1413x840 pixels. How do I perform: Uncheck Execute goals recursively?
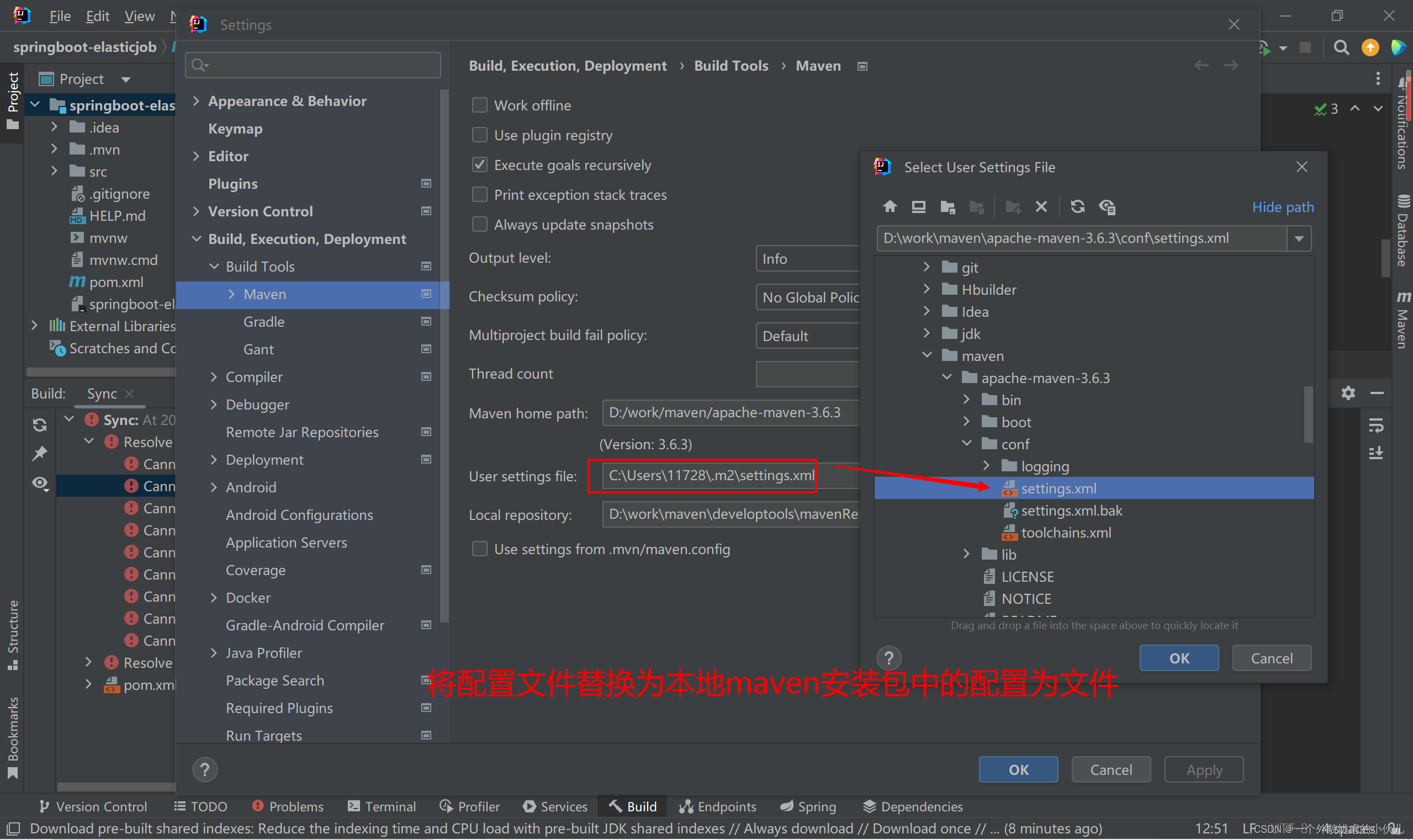pos(480,164)
